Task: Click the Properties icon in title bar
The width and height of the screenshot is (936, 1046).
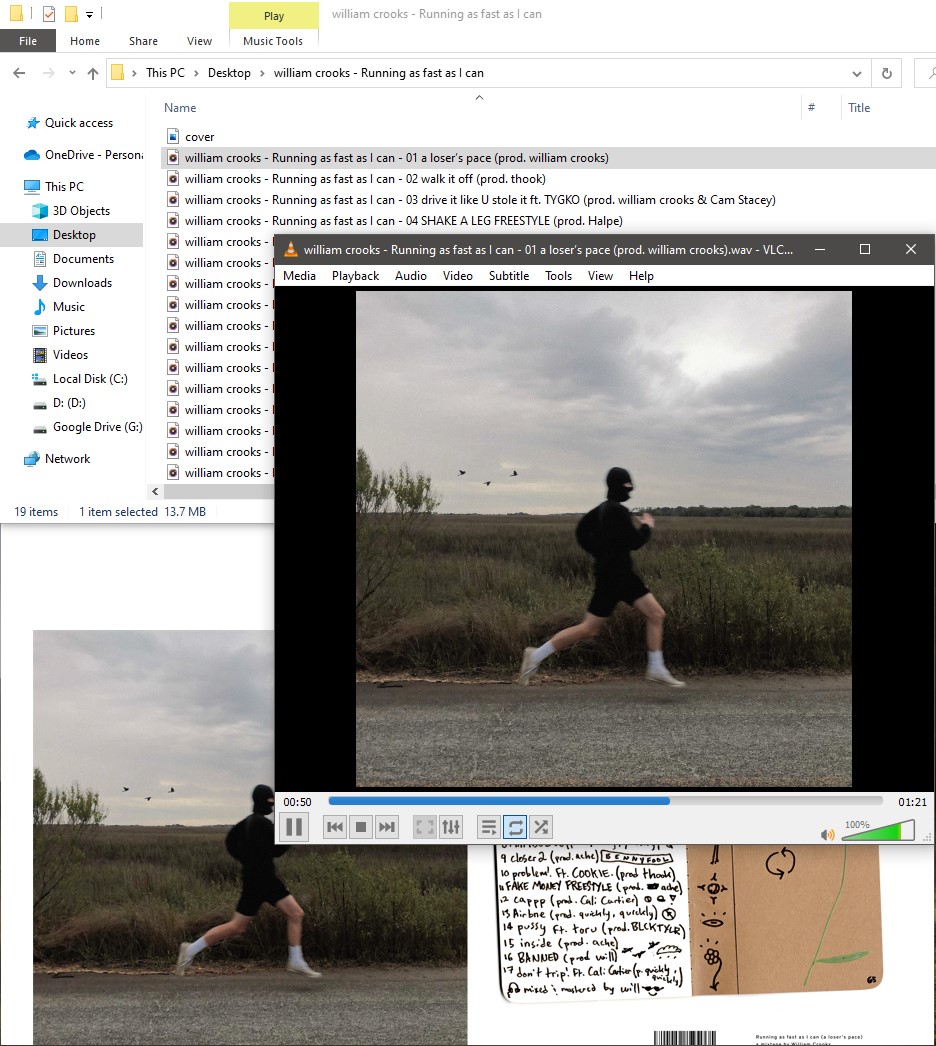Action: click(49, 13)
